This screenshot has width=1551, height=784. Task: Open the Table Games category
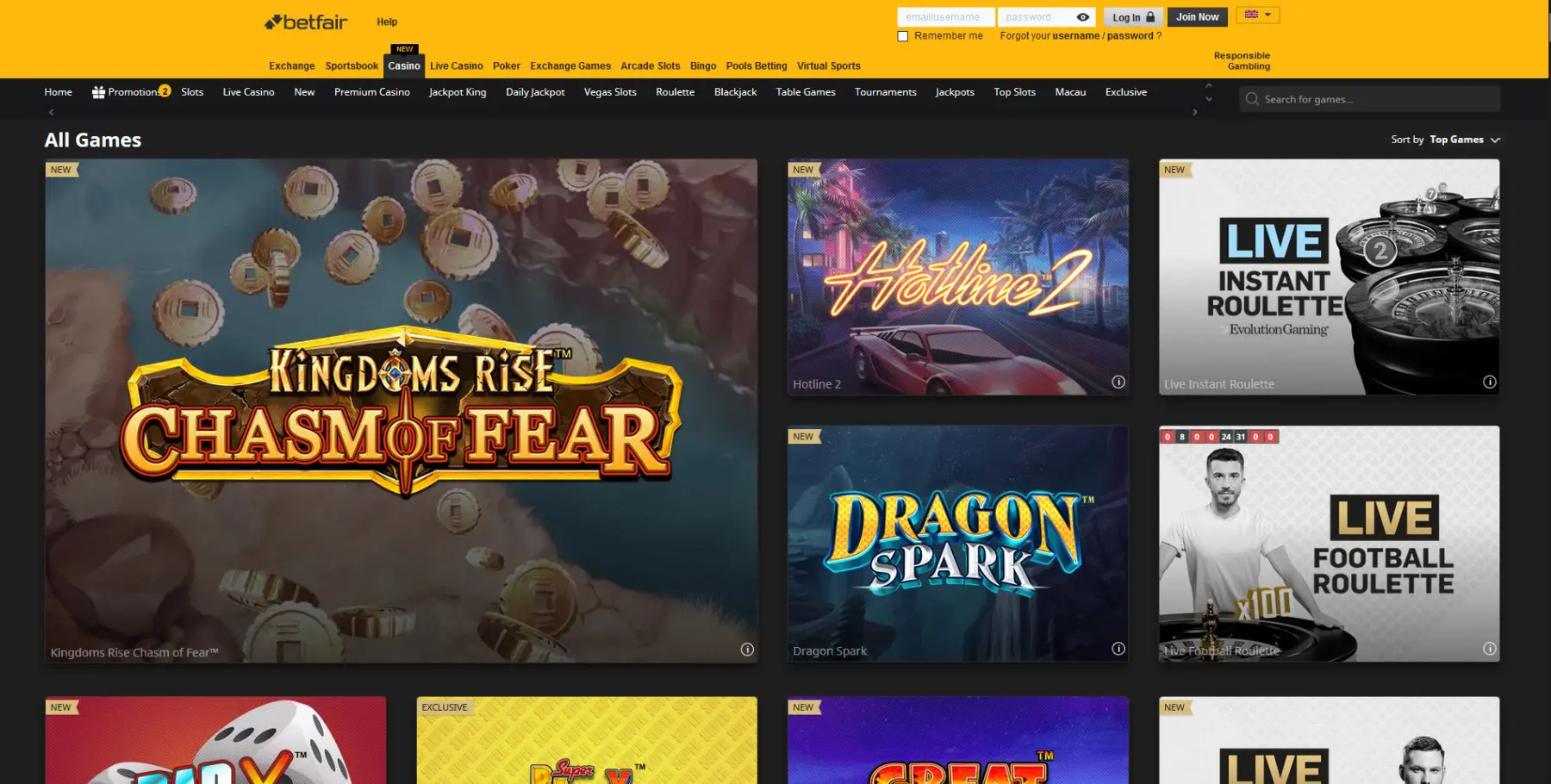click(806, 92)
